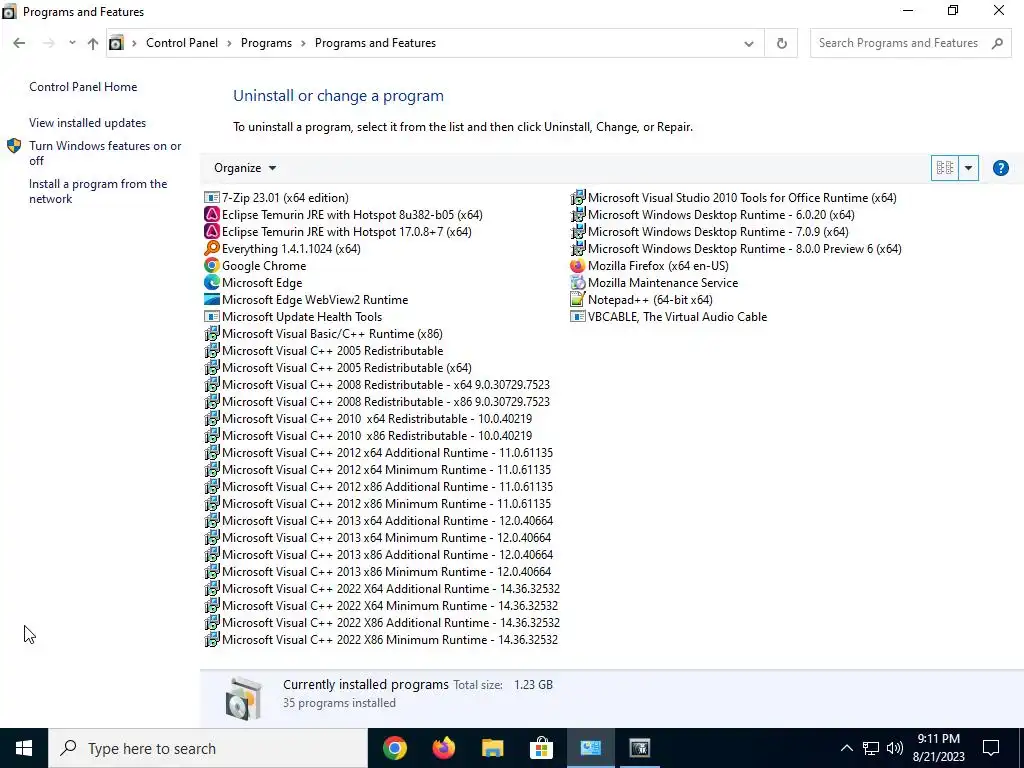Click Microsoft Update Health Tools icon
1024x768 pixels.
(x=212, y=316)
